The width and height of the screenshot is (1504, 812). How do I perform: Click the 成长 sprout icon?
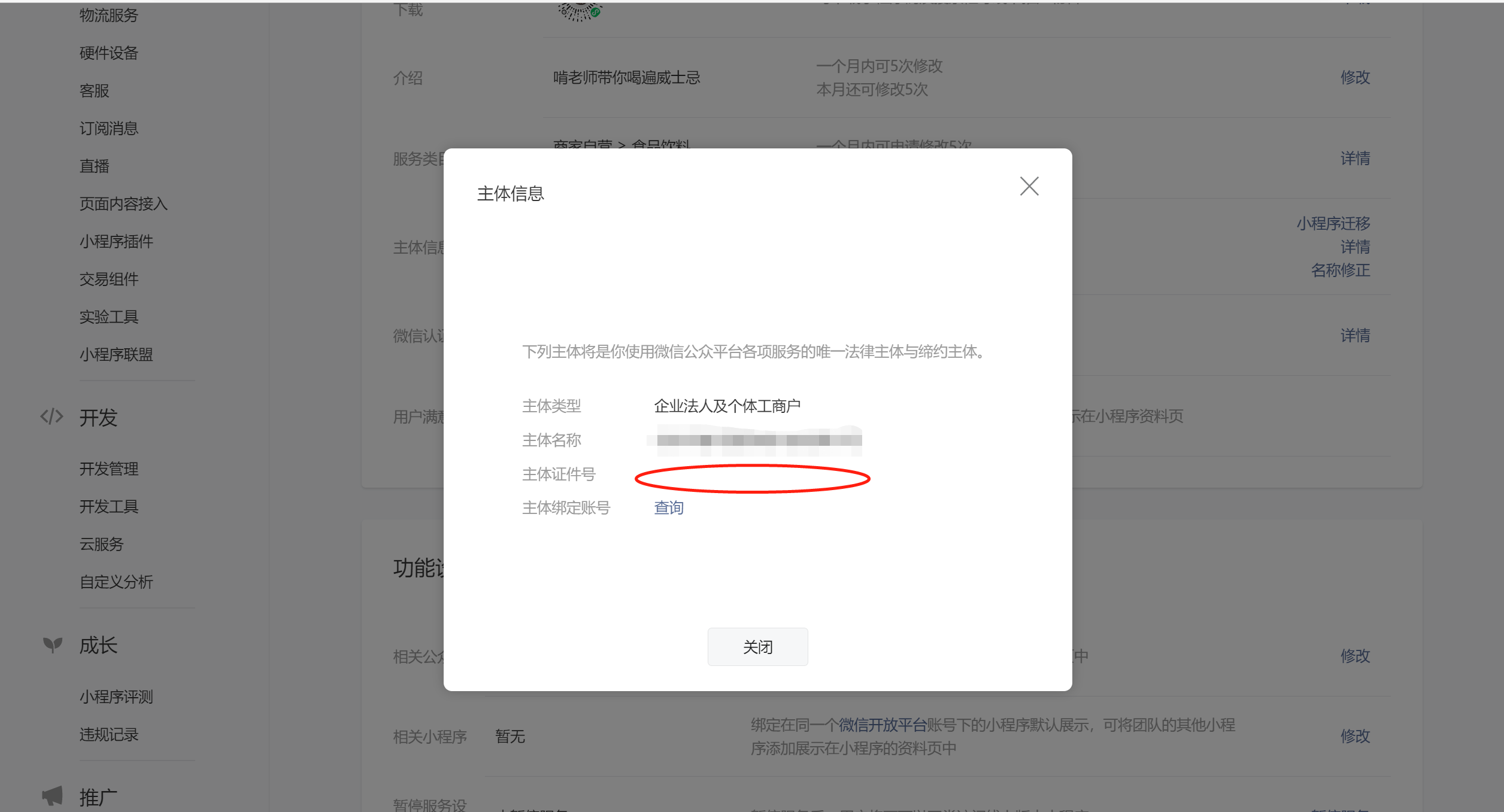(53, 644)
